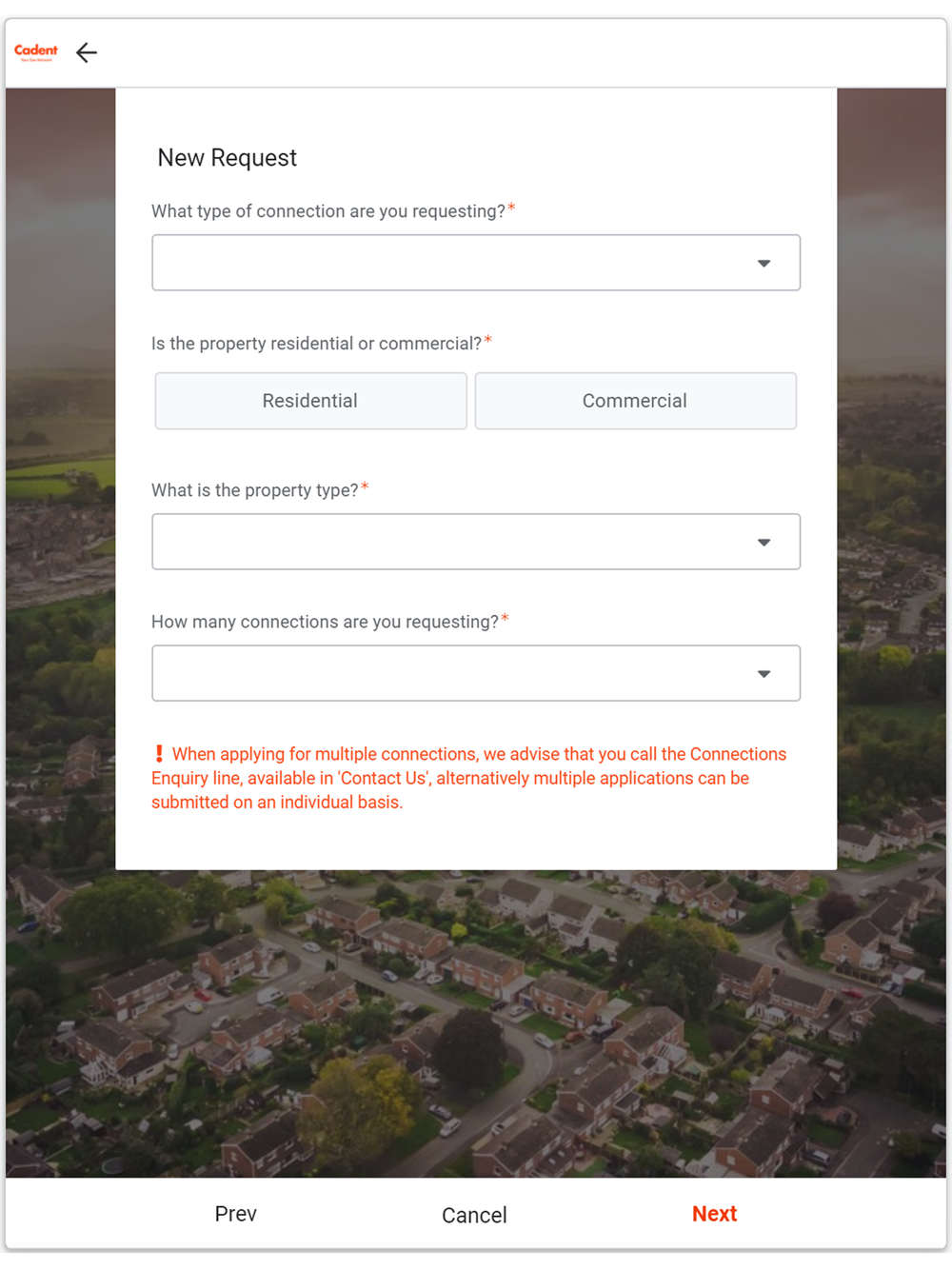Click the Cadent logo
The height and width of the screenshot is (1270, 952).
36,51
